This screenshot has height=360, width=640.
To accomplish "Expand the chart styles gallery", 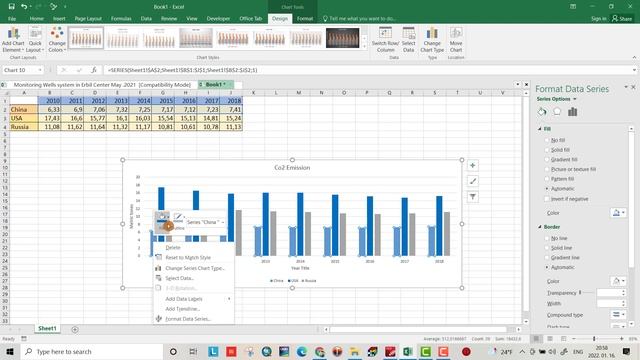I will (364, 47).
